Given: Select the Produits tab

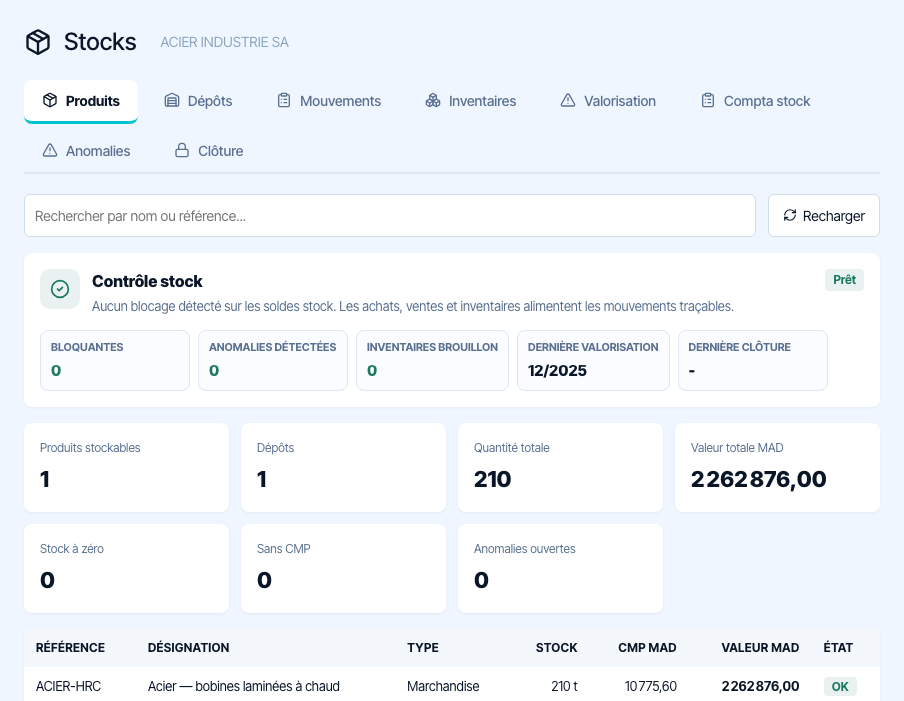Looking at the screenshot, I should (81, 101).
